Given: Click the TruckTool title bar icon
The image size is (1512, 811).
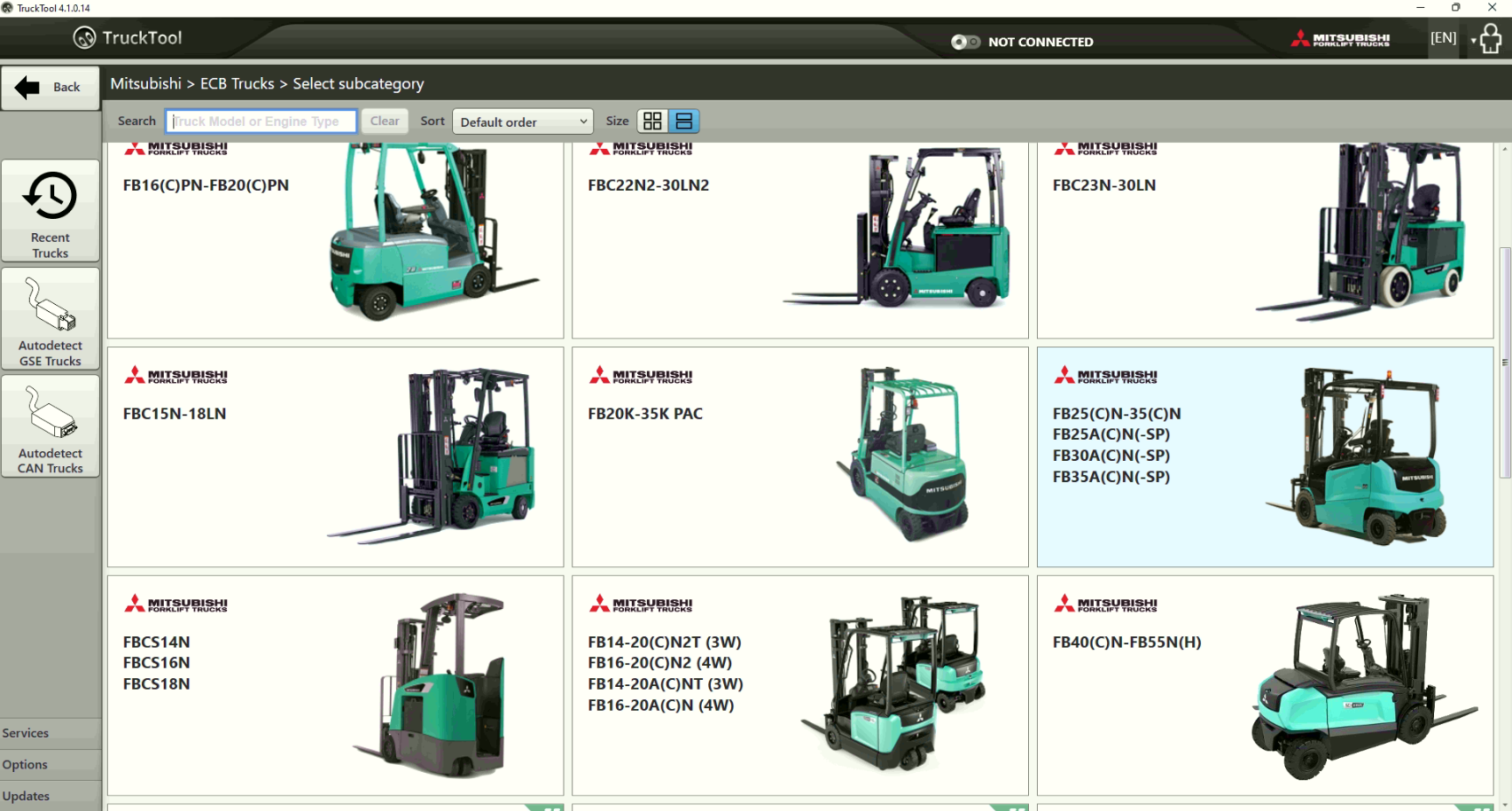Looking at the screenshot, I should coord(8,7).
